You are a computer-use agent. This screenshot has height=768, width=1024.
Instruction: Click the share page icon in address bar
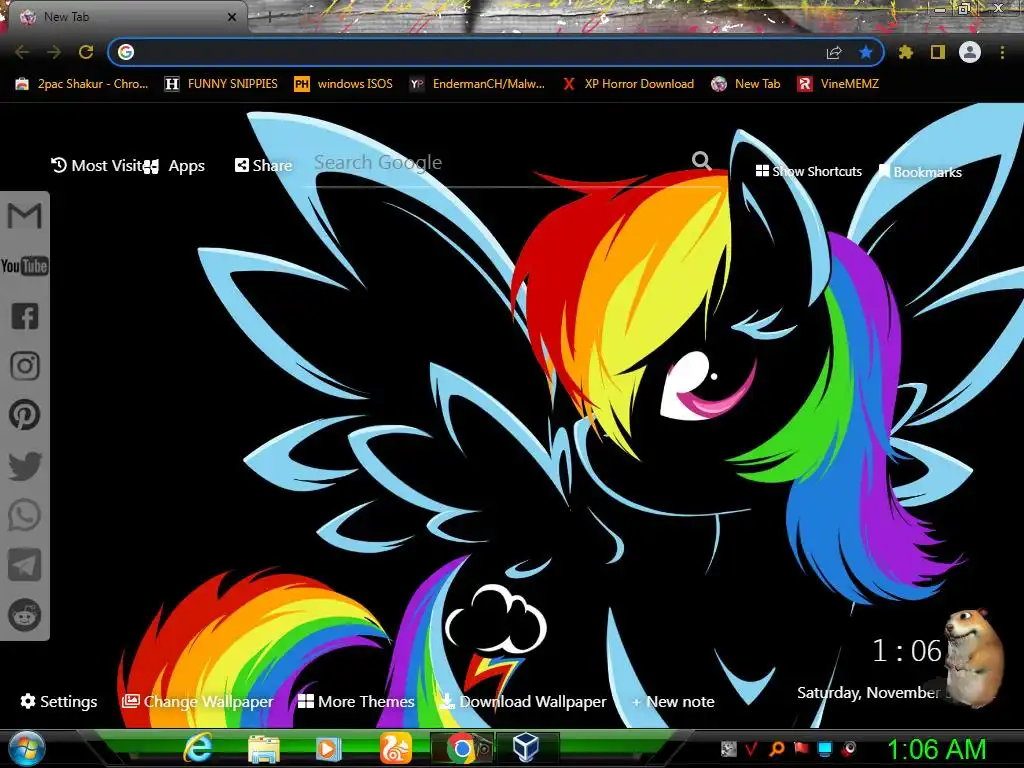click(x=834, y=52)
